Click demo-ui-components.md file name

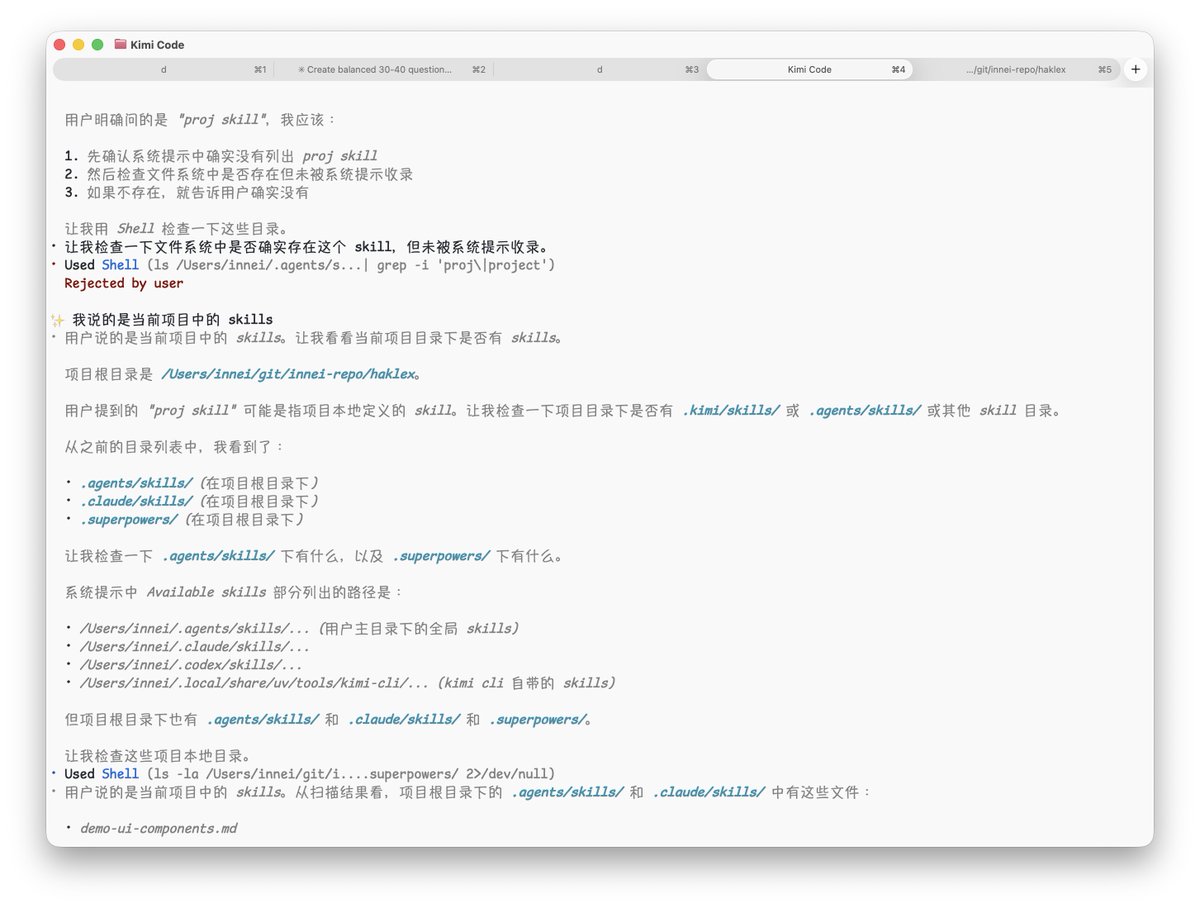pyautogui.click(x=159, y=828)
